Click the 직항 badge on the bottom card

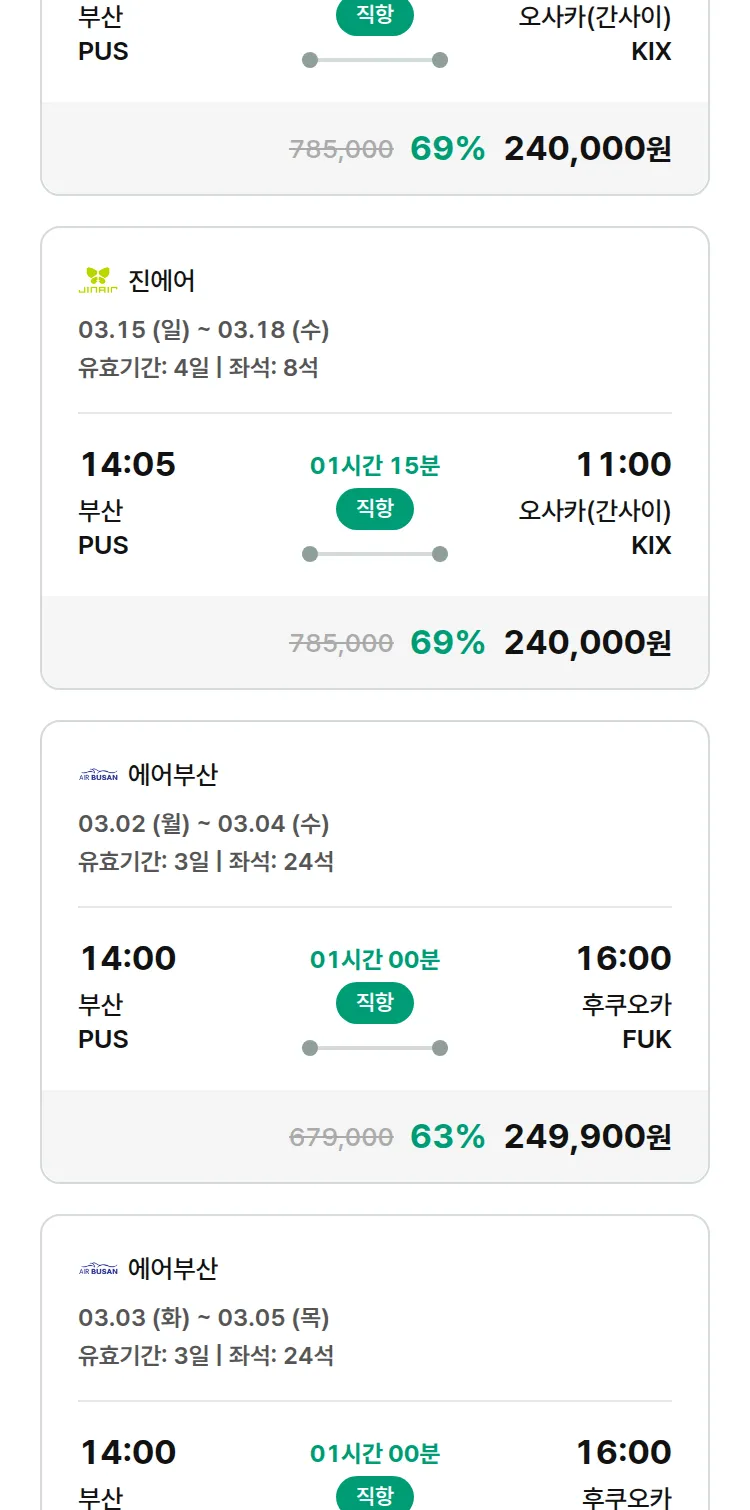[x=375, y=1494]
